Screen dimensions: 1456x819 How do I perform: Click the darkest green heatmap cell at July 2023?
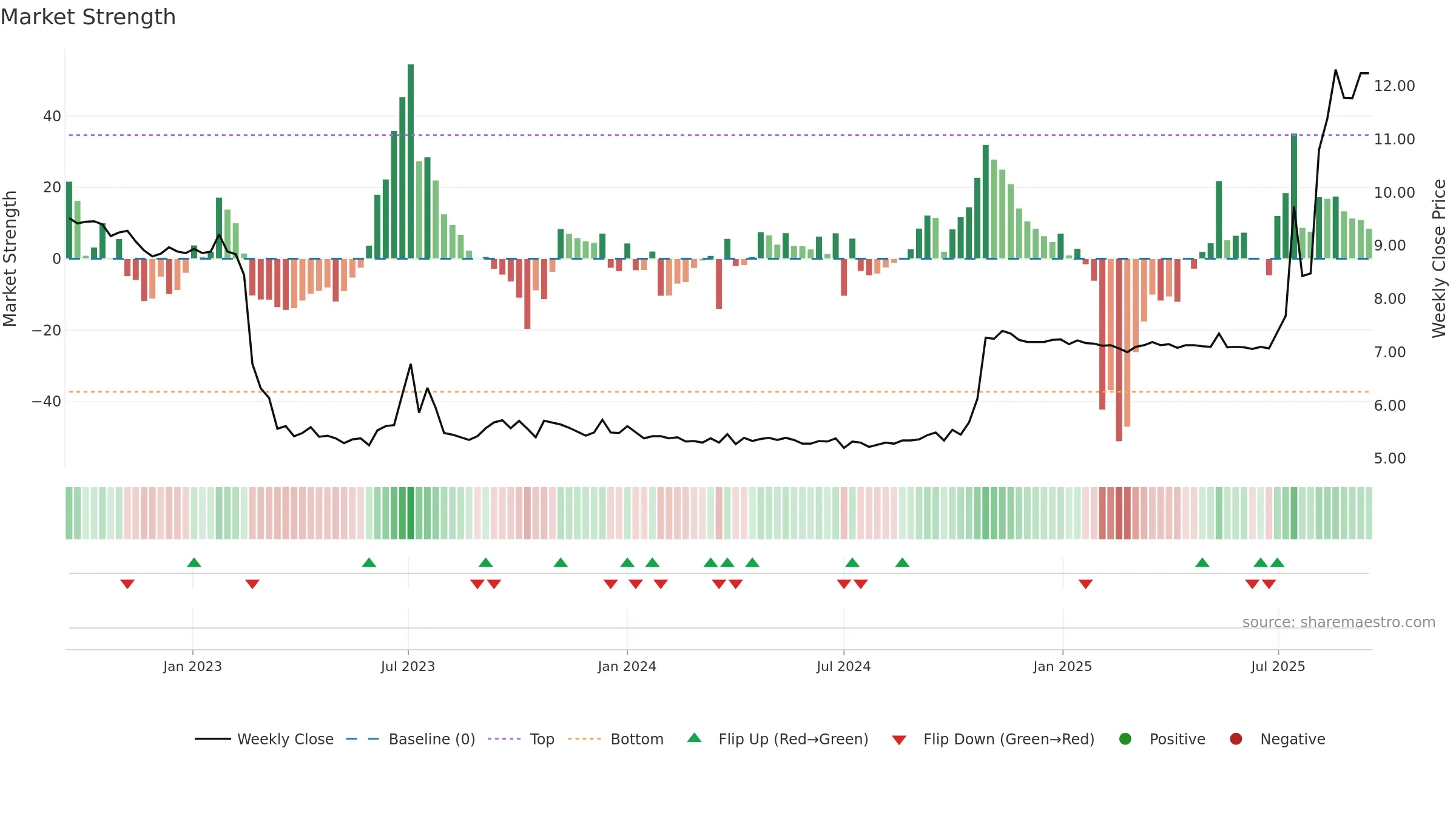411,513
